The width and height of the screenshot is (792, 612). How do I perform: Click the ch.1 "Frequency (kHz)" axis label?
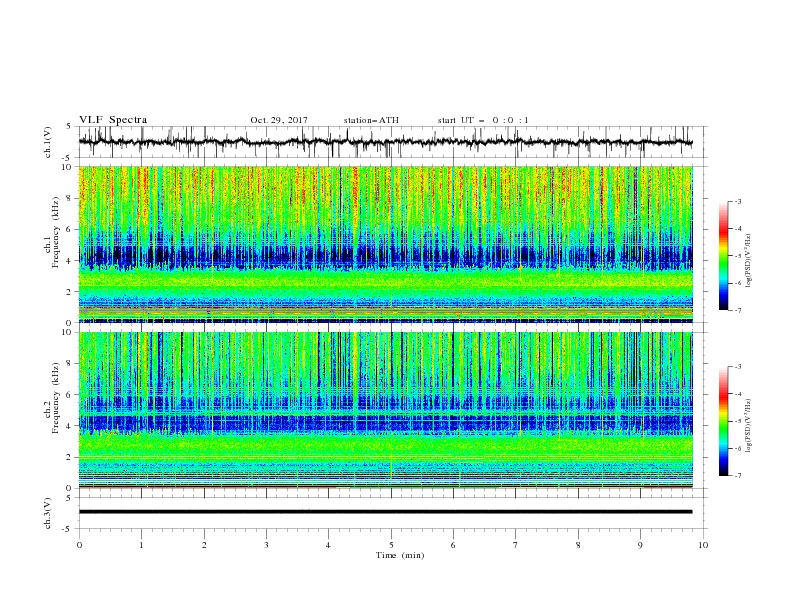(55, 232)
